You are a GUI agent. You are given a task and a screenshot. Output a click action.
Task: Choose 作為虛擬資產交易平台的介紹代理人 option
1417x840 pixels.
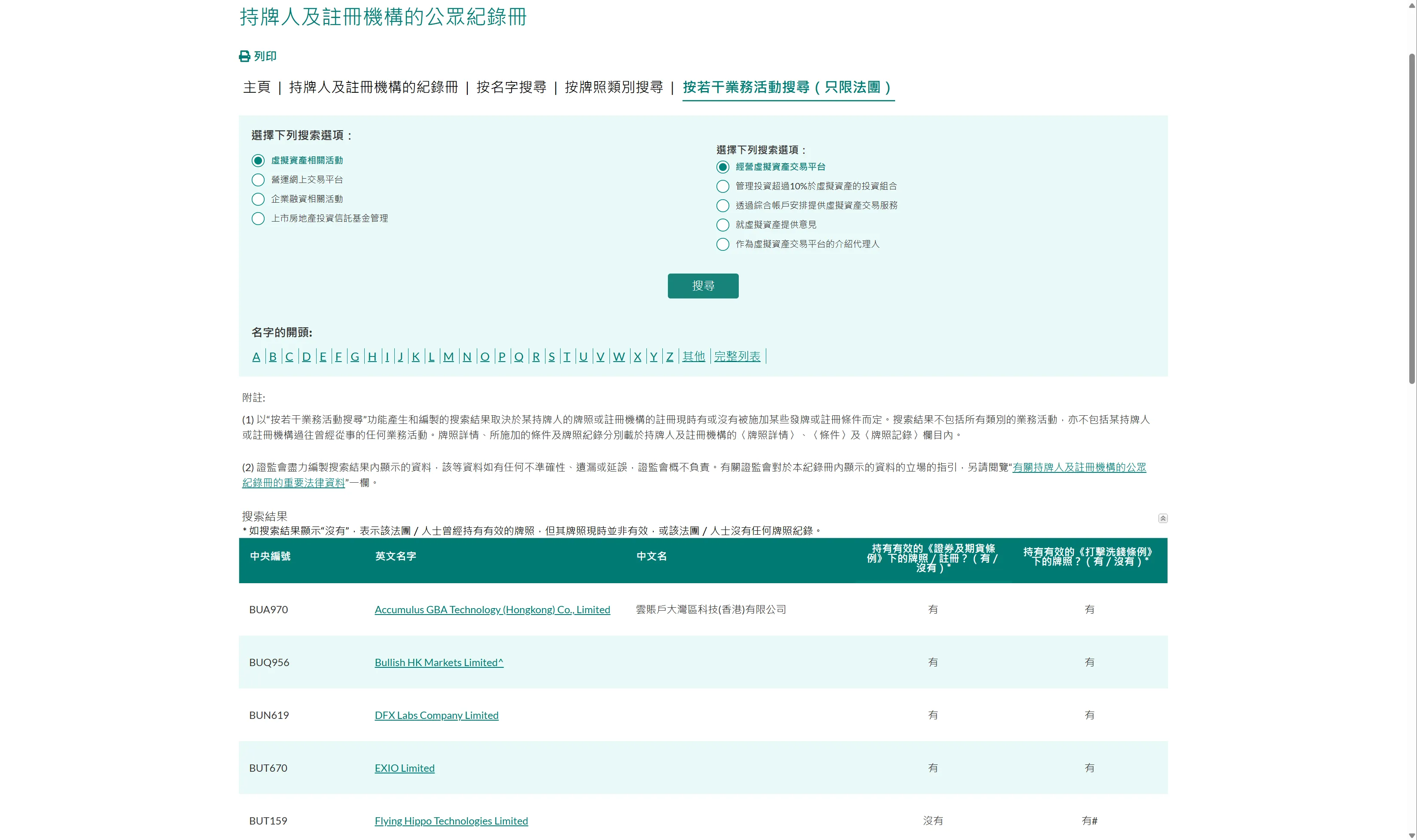click(x=723, y=244)
